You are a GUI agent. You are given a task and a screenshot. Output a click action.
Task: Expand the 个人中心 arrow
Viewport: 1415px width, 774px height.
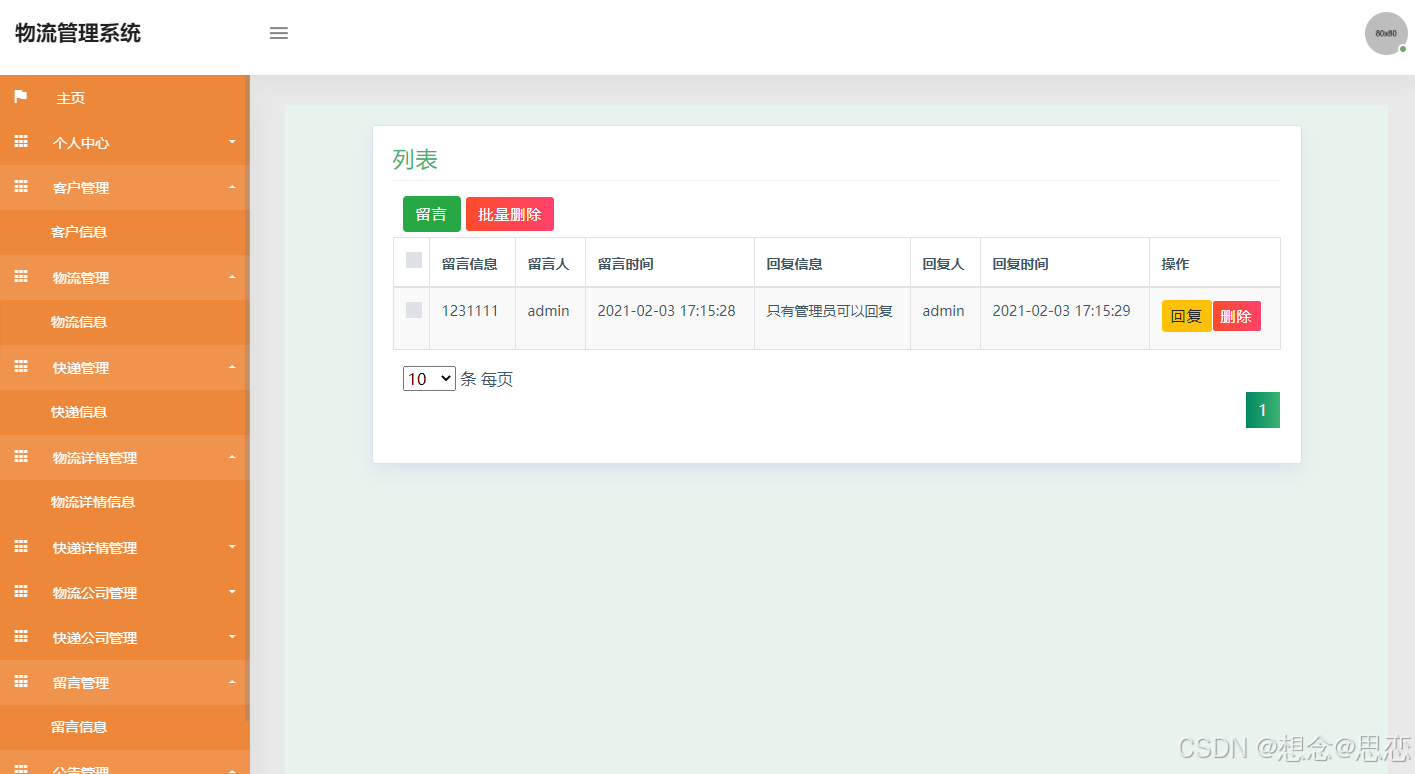(232, 142)
